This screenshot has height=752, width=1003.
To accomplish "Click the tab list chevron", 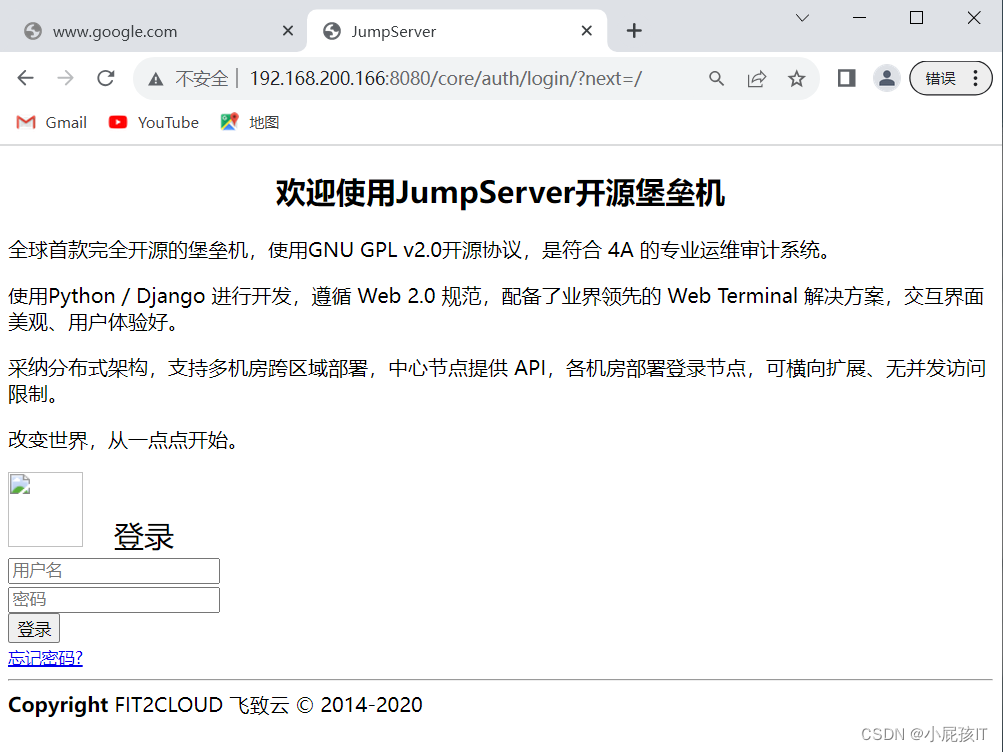I will pyautogui.click(x=802, y=18).
